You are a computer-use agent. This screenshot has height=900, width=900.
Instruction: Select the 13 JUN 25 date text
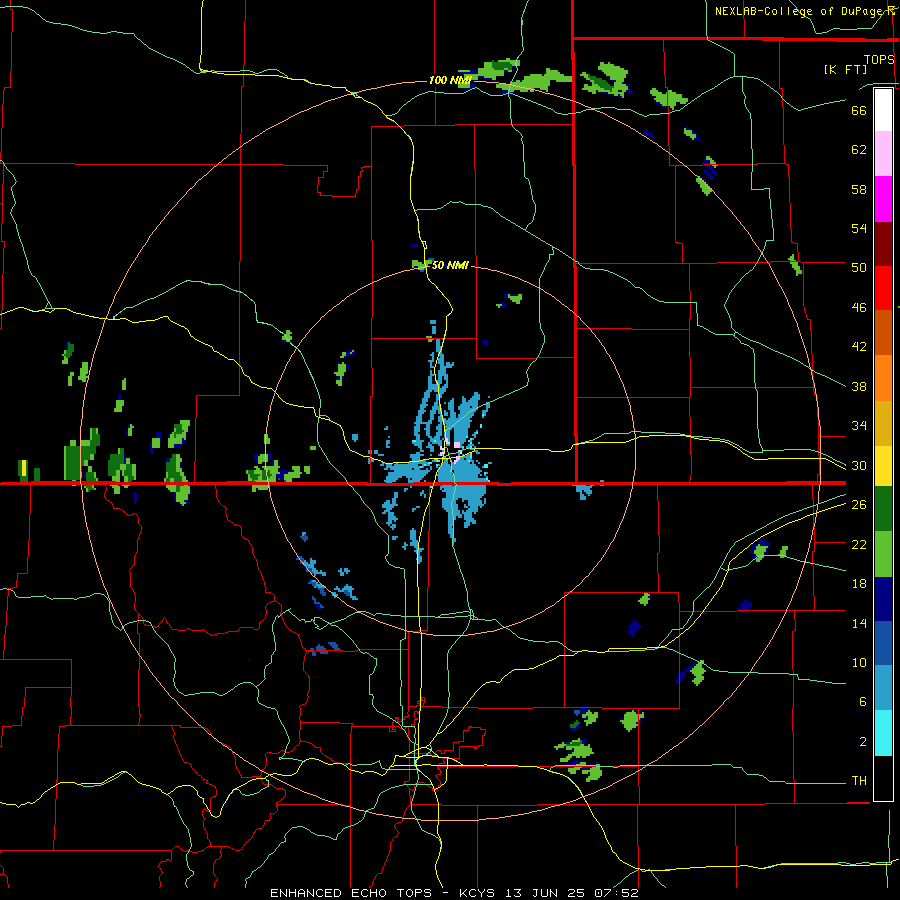[x=544, y=893]
